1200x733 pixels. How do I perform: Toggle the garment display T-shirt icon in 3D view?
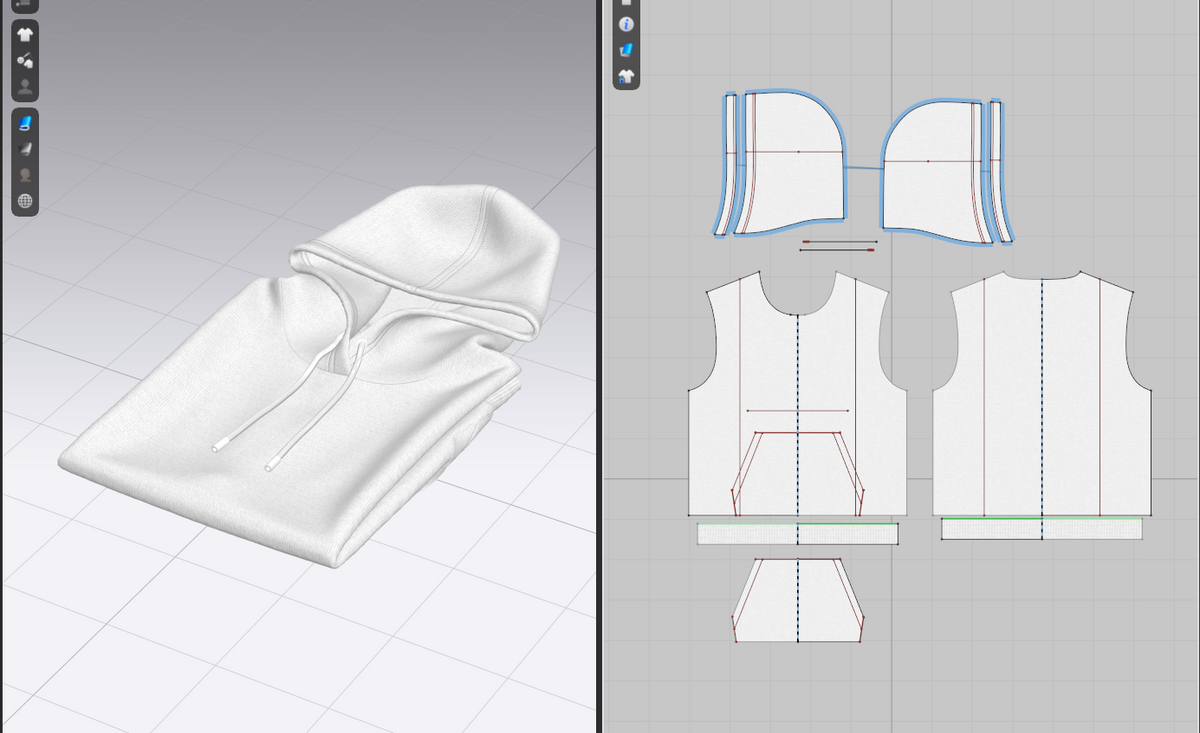click(25, 35)
